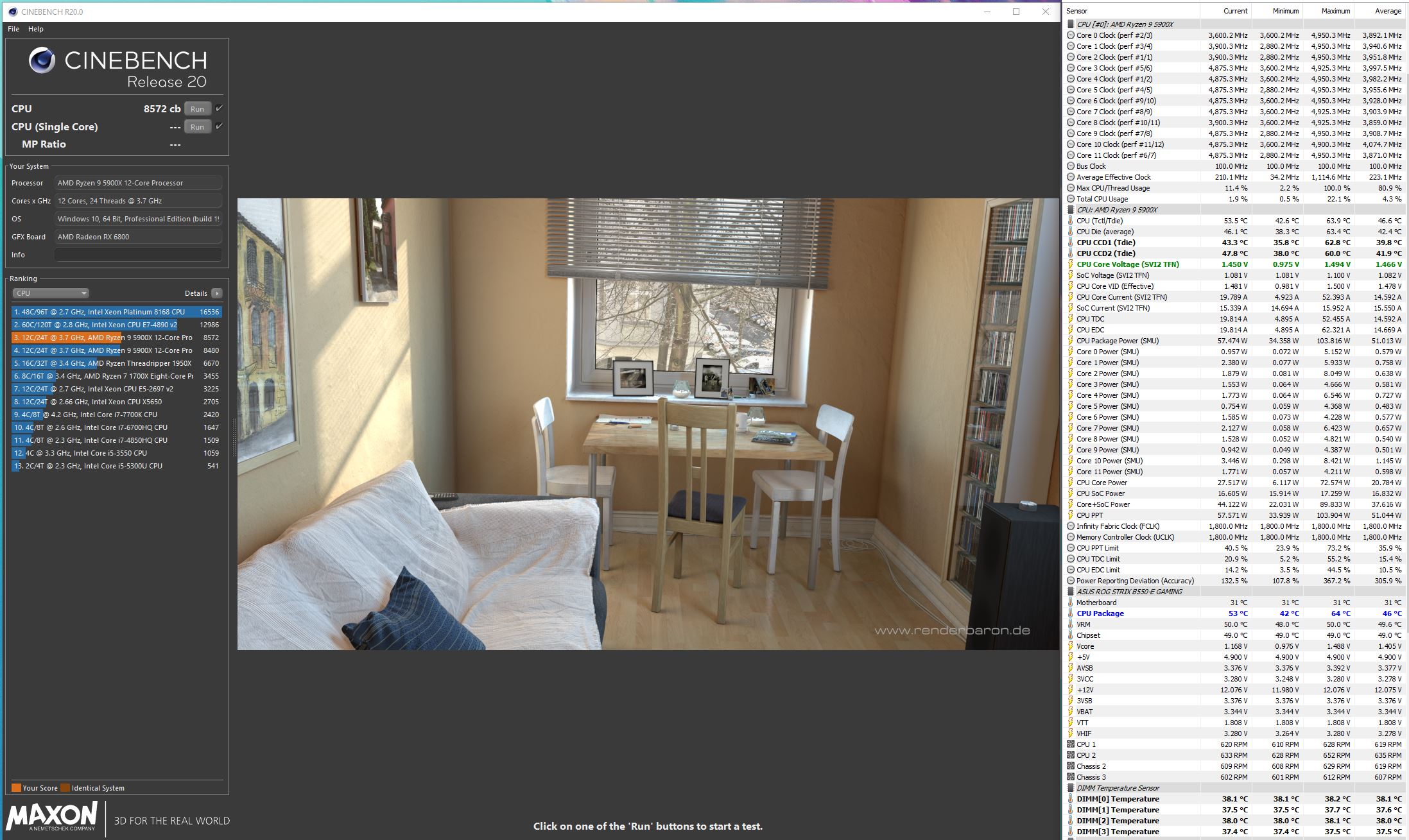Run the multi-core CPU test
Viewport: 1409px width, 840px height.
pos(197,109)
